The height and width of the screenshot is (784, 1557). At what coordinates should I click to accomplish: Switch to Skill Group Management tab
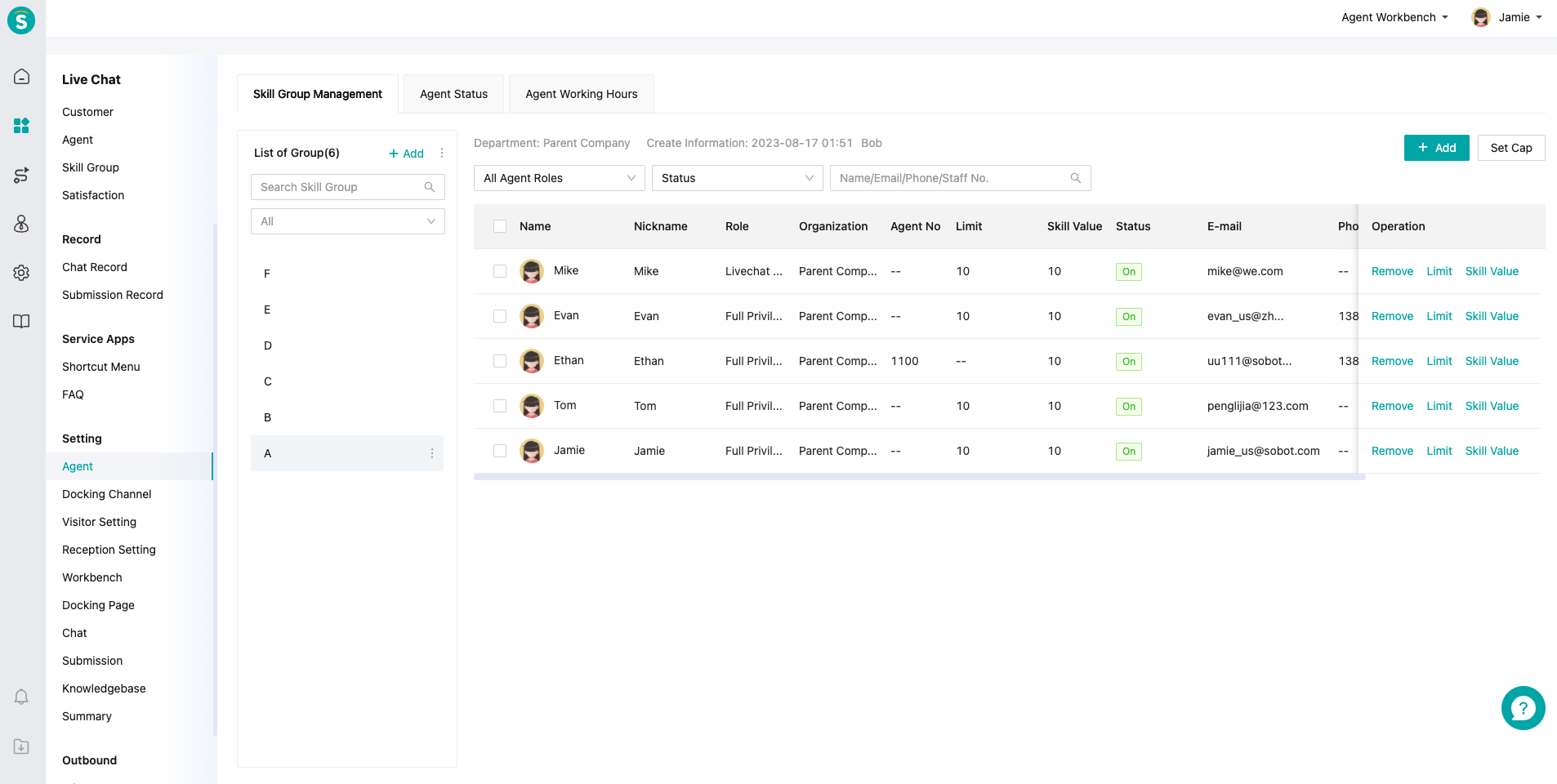pyautogui.click(x=318, y=94)
